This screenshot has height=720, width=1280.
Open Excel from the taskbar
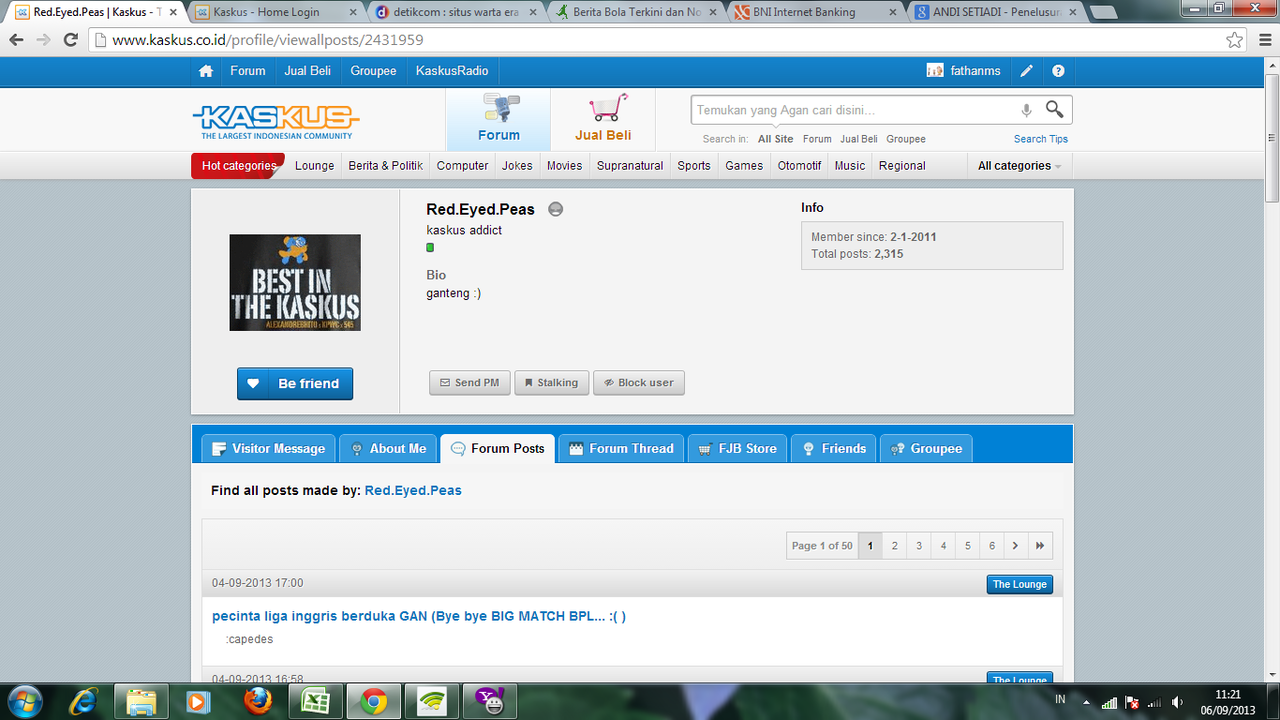pos(316,702)
